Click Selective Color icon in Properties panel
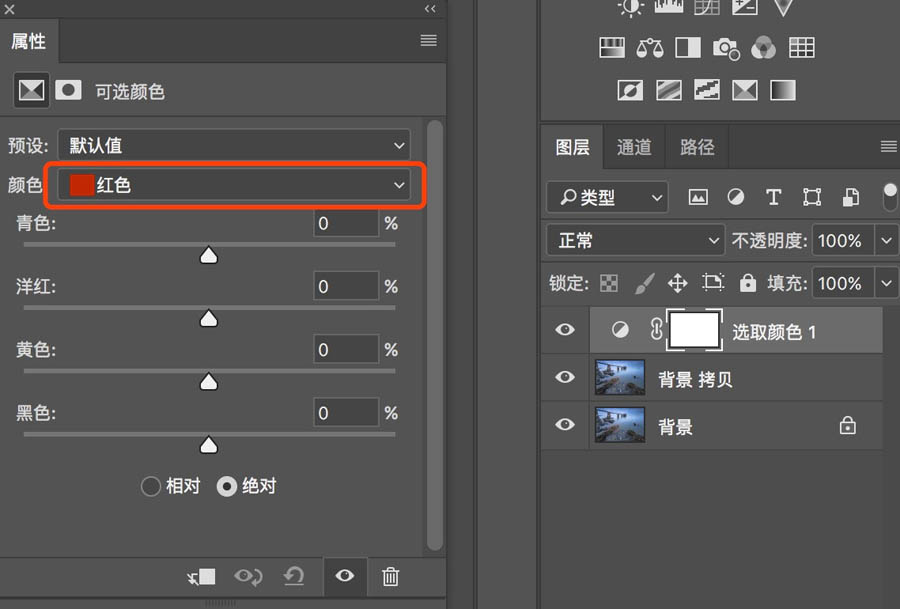900x609 pixels. 31,90
